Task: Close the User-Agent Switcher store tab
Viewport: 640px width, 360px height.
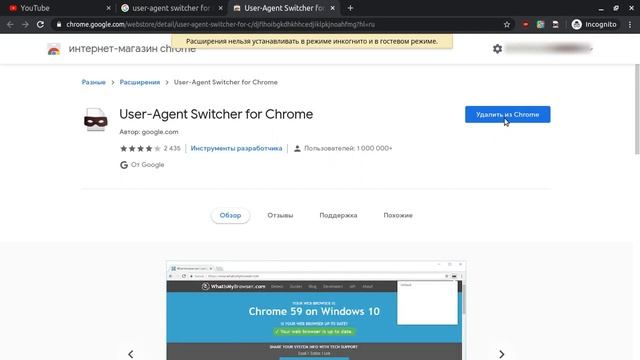Action: [x=333, y=8]
